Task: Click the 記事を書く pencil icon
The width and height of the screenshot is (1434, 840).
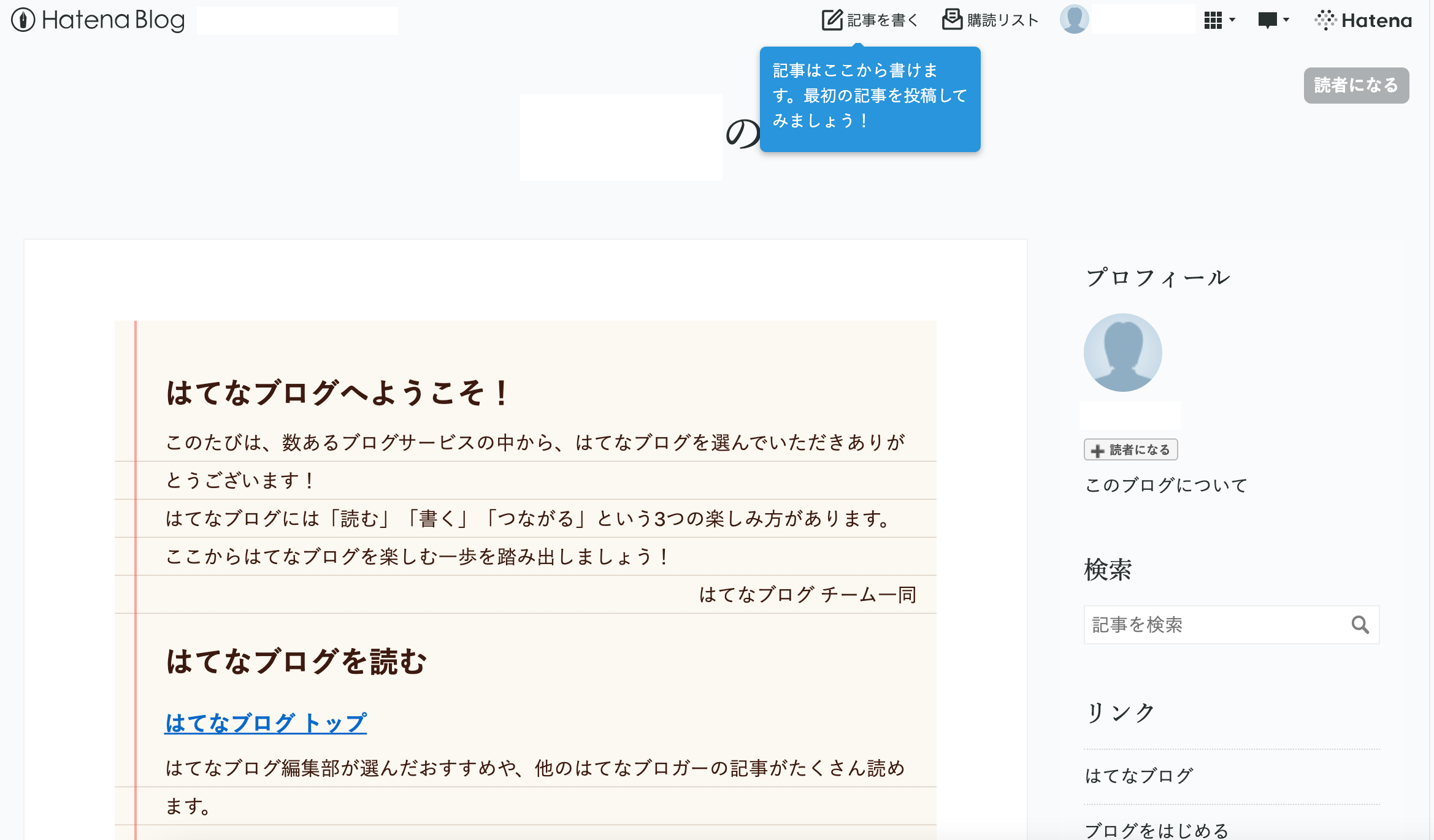Action: [832, 20]
